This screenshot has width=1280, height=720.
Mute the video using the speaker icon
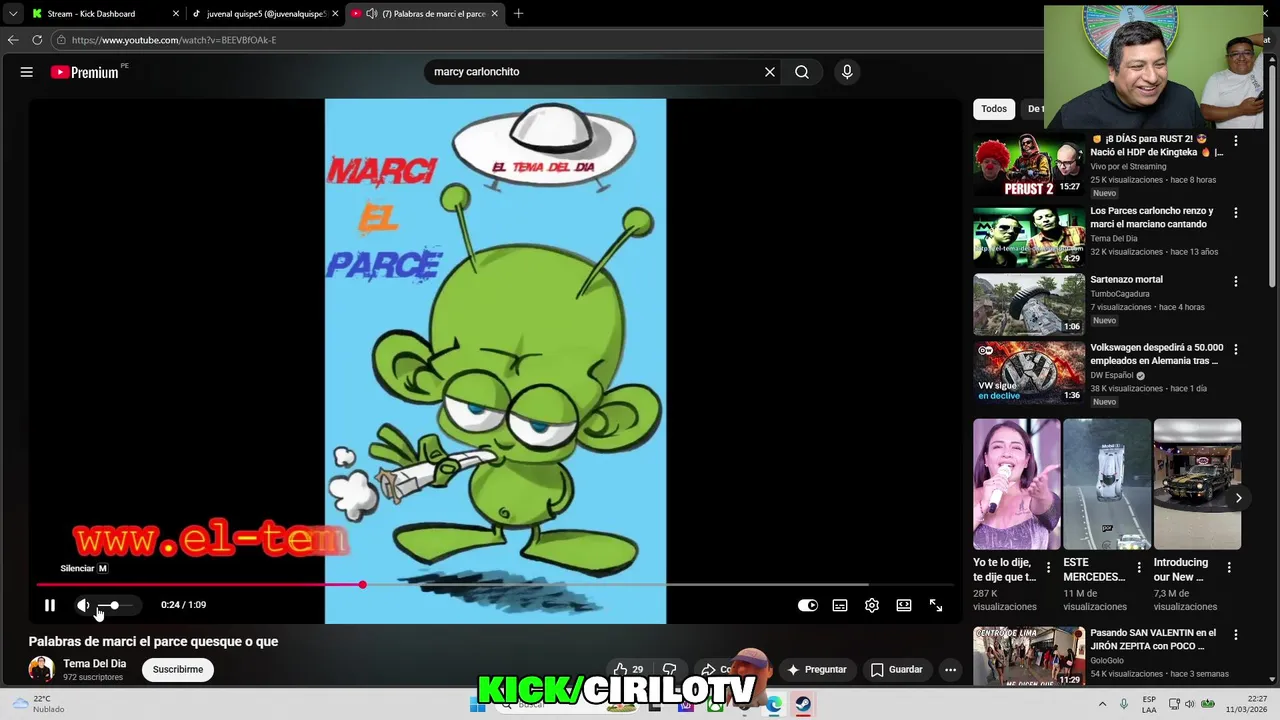[83, 605]
